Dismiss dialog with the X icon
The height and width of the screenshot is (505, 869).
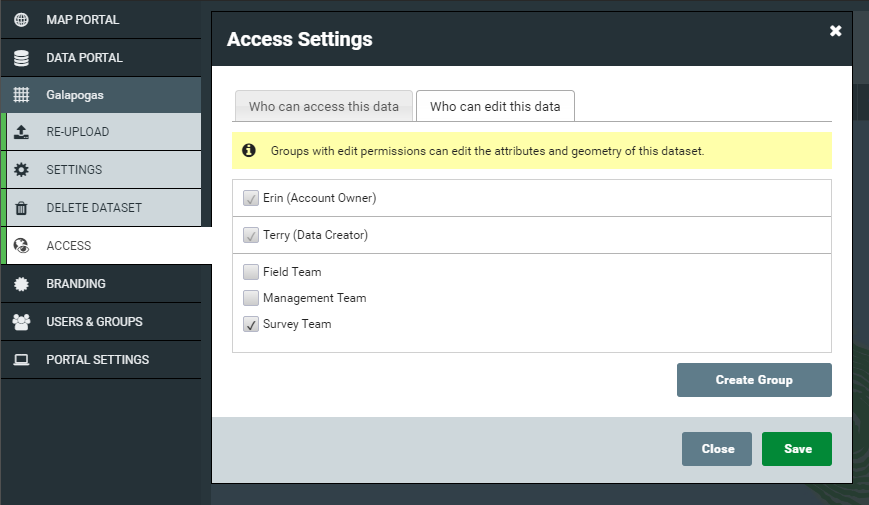click(835, 30)
